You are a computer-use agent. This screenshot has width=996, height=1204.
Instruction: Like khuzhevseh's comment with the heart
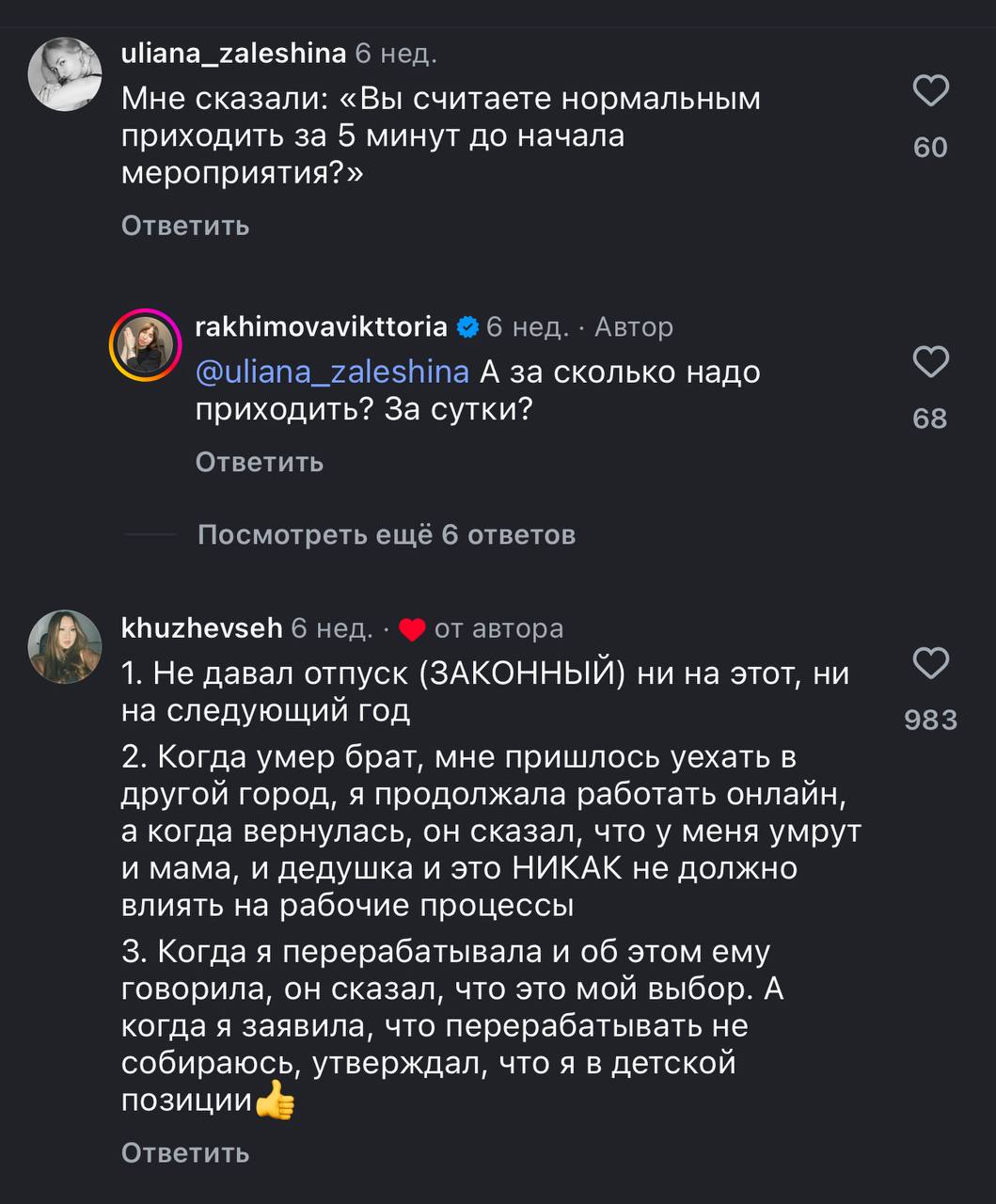(930, 663)
